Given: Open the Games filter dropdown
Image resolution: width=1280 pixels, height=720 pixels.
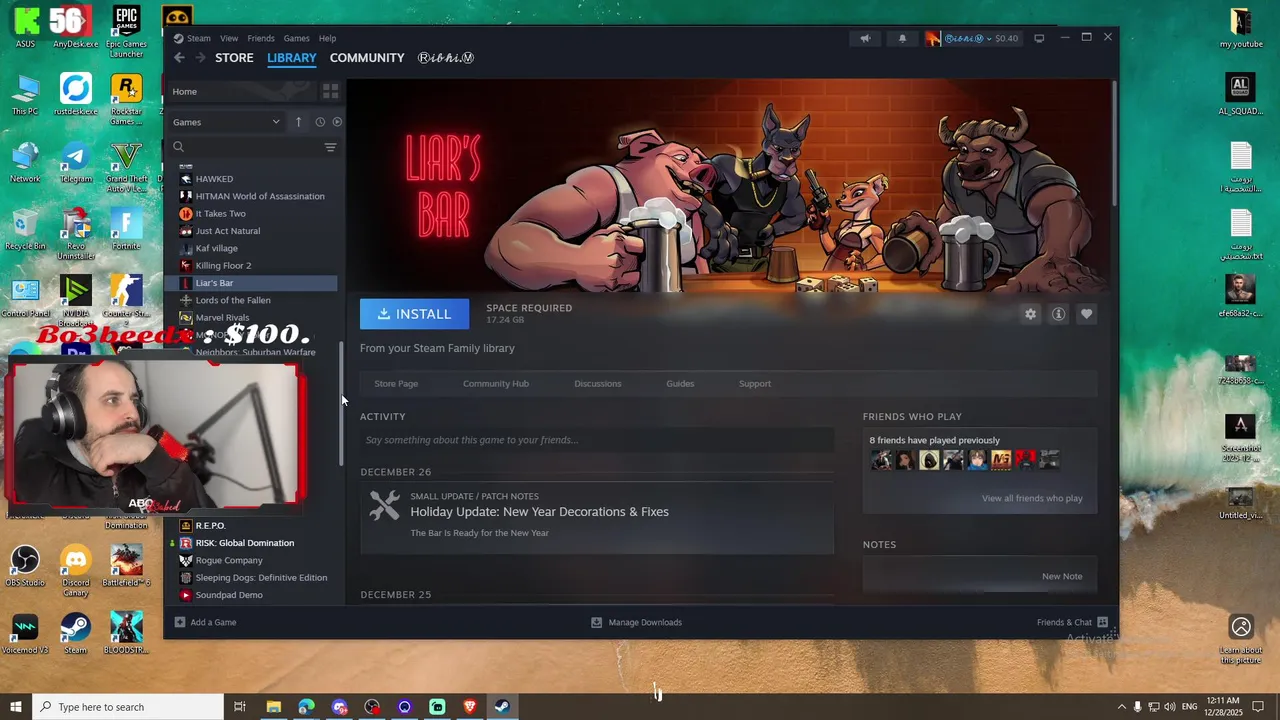Looking at the screenshot, I should 226,122.
